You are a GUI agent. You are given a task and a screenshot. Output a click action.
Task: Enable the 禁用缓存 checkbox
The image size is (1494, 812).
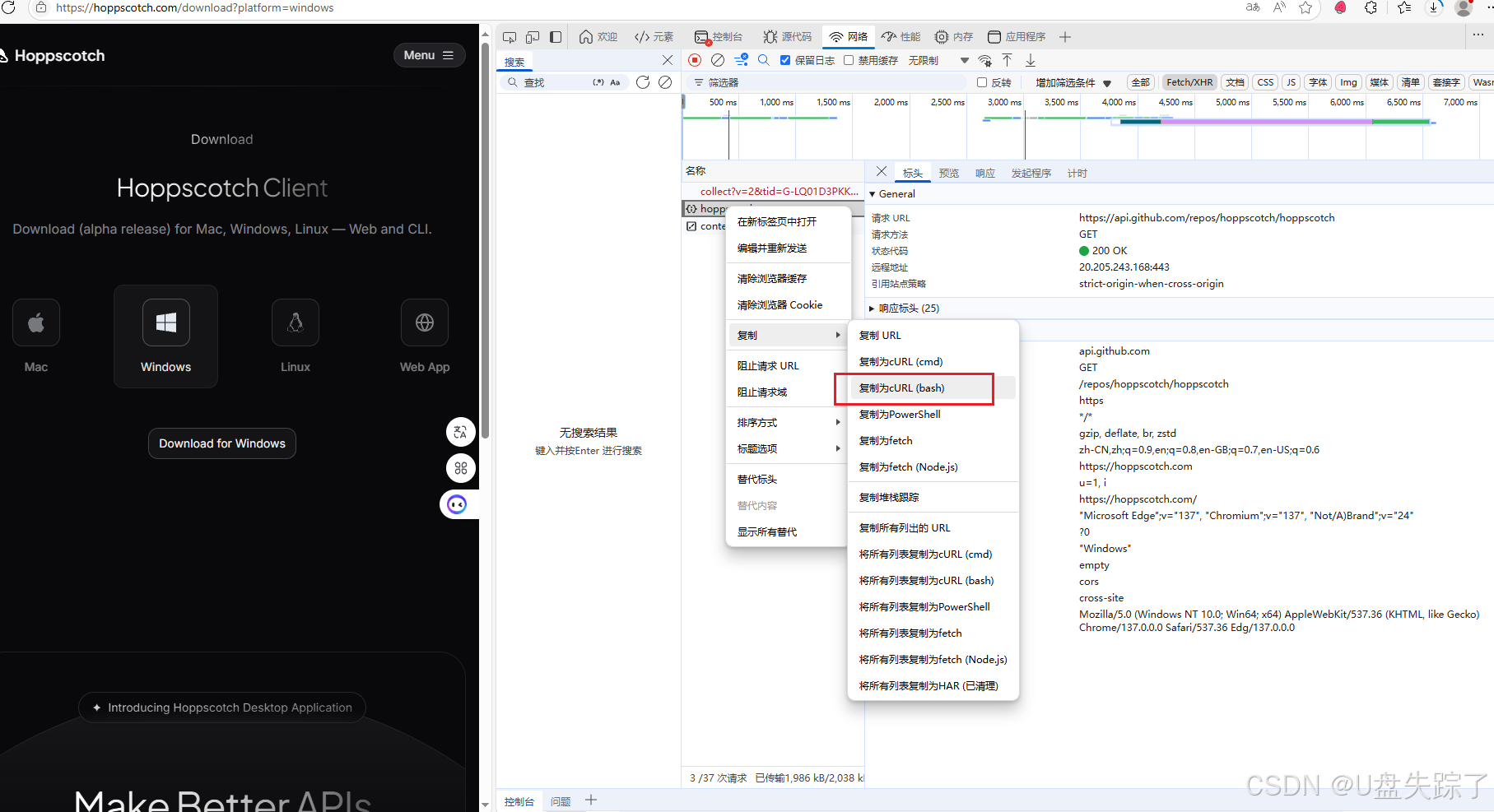point(849,60)
